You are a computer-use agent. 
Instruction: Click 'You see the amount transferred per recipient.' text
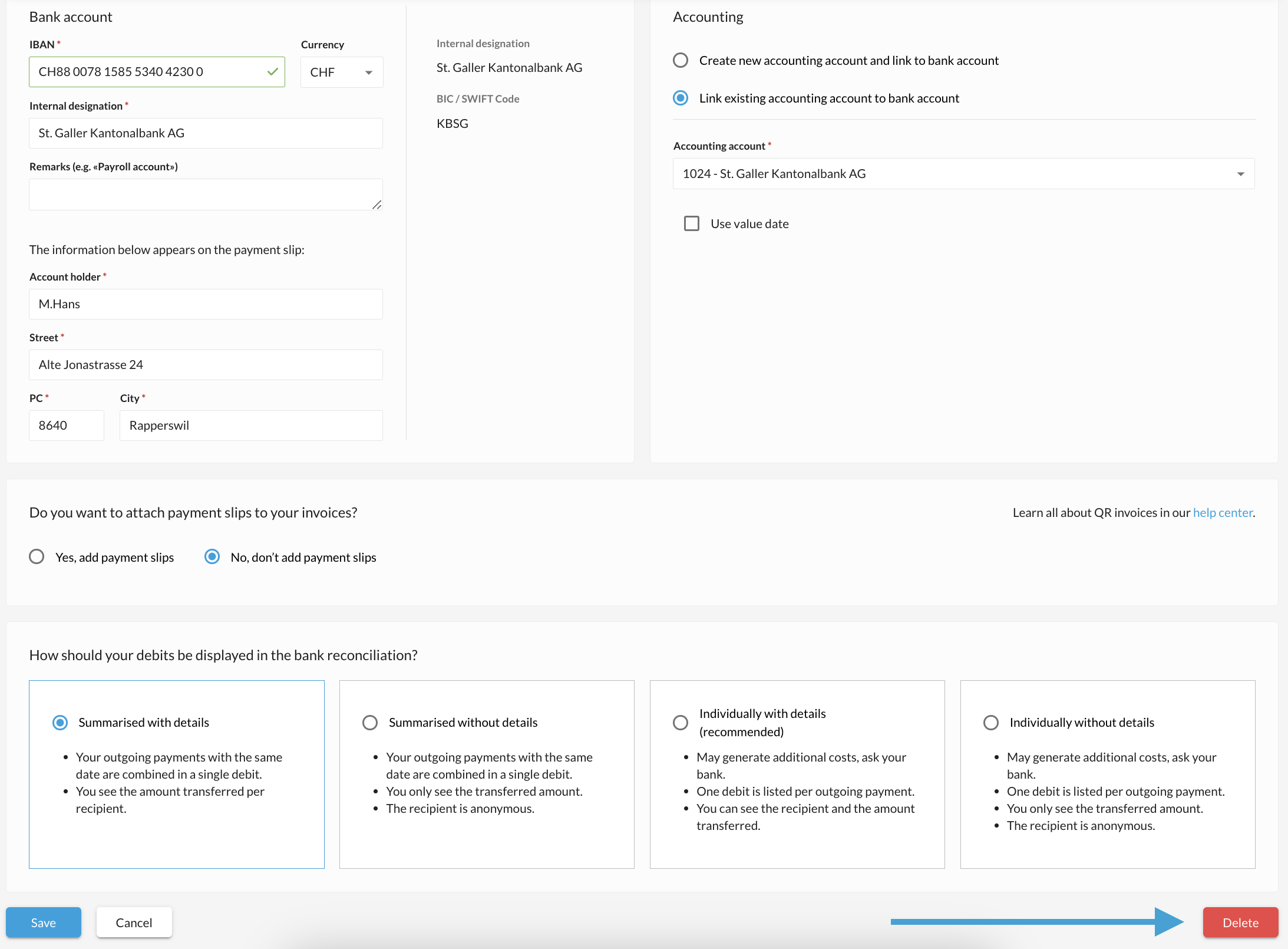170,800
